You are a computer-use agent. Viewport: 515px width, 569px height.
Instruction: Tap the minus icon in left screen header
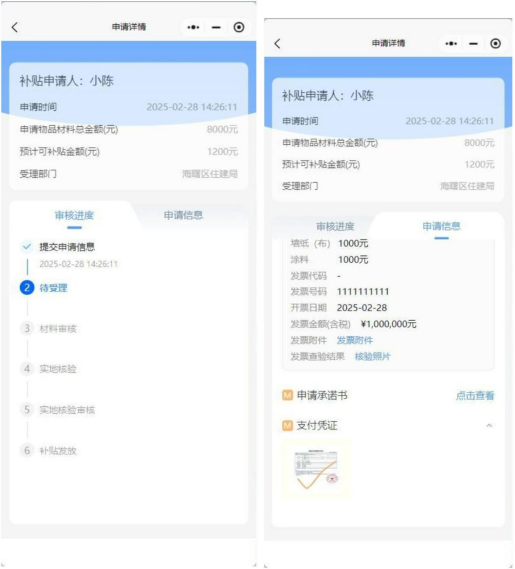pos(216,28)
